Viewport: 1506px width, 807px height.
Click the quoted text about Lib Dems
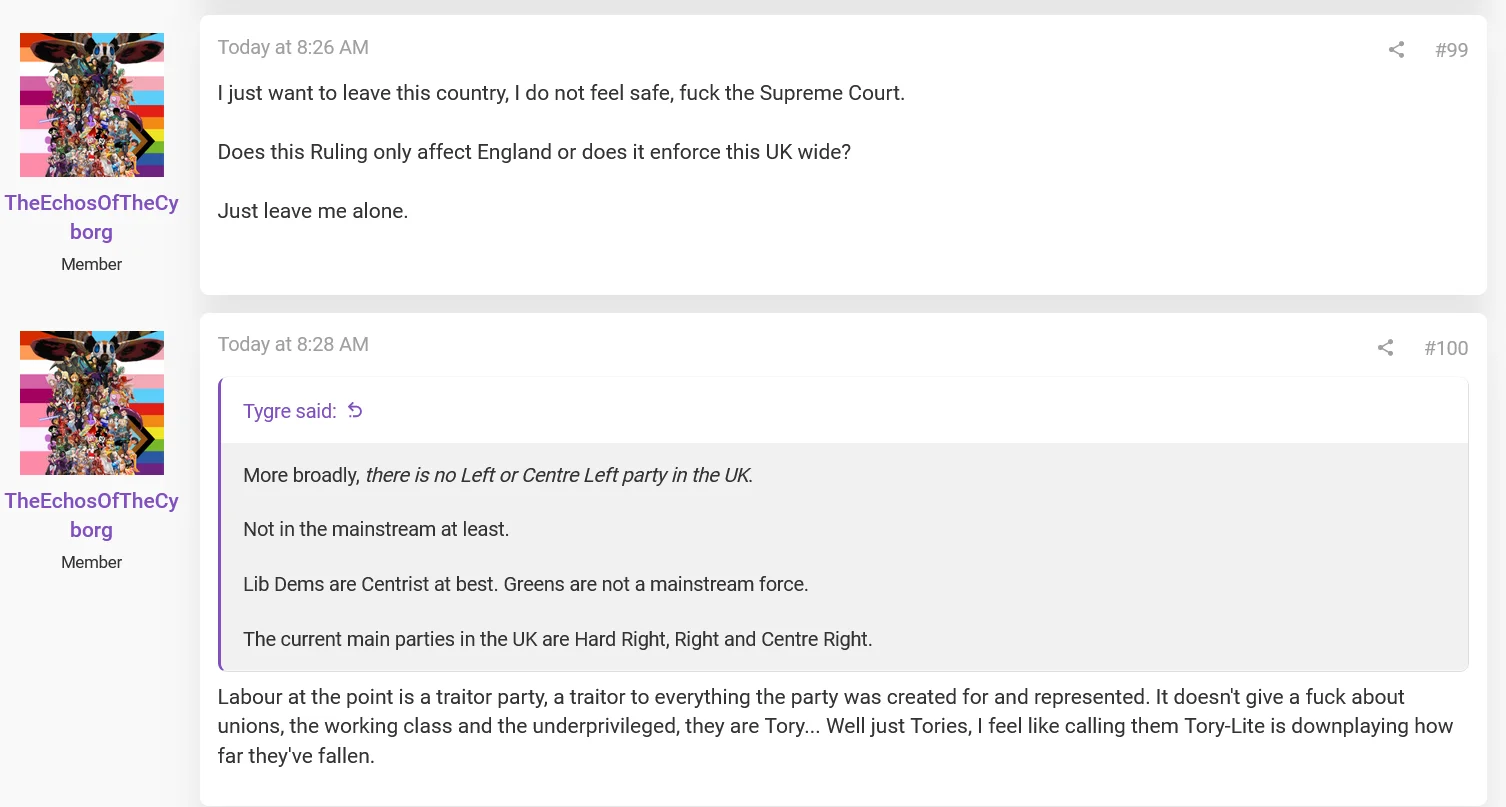click(526, 584)
